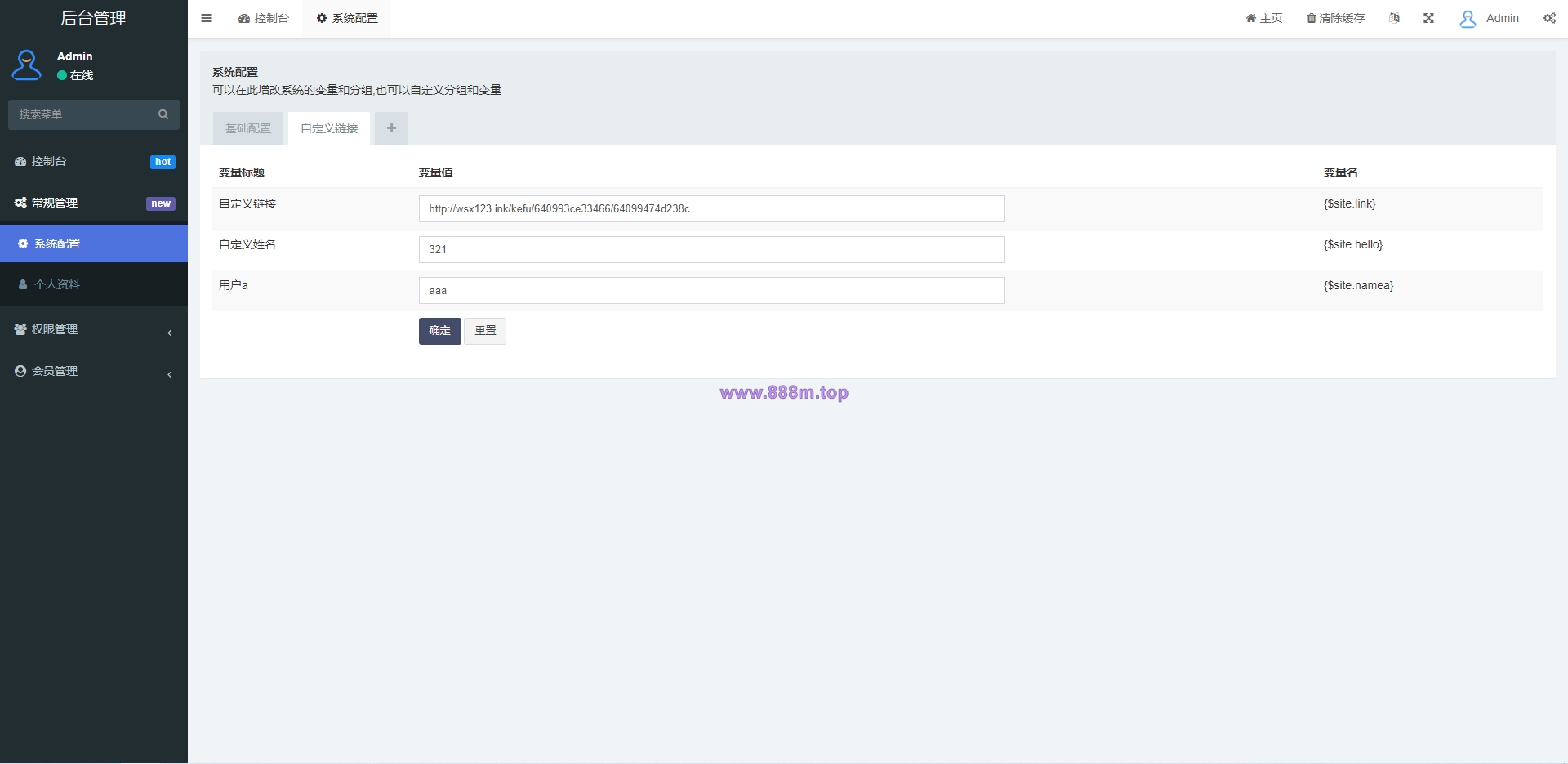Open 个人资料 in the sidebar
Screen dimensions: 1568x764
(94, 284)
